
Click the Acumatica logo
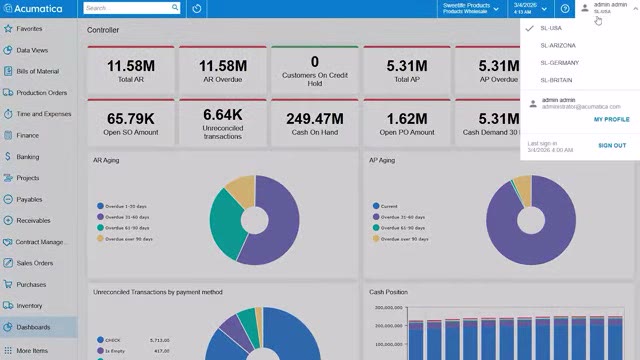(33, 9)
